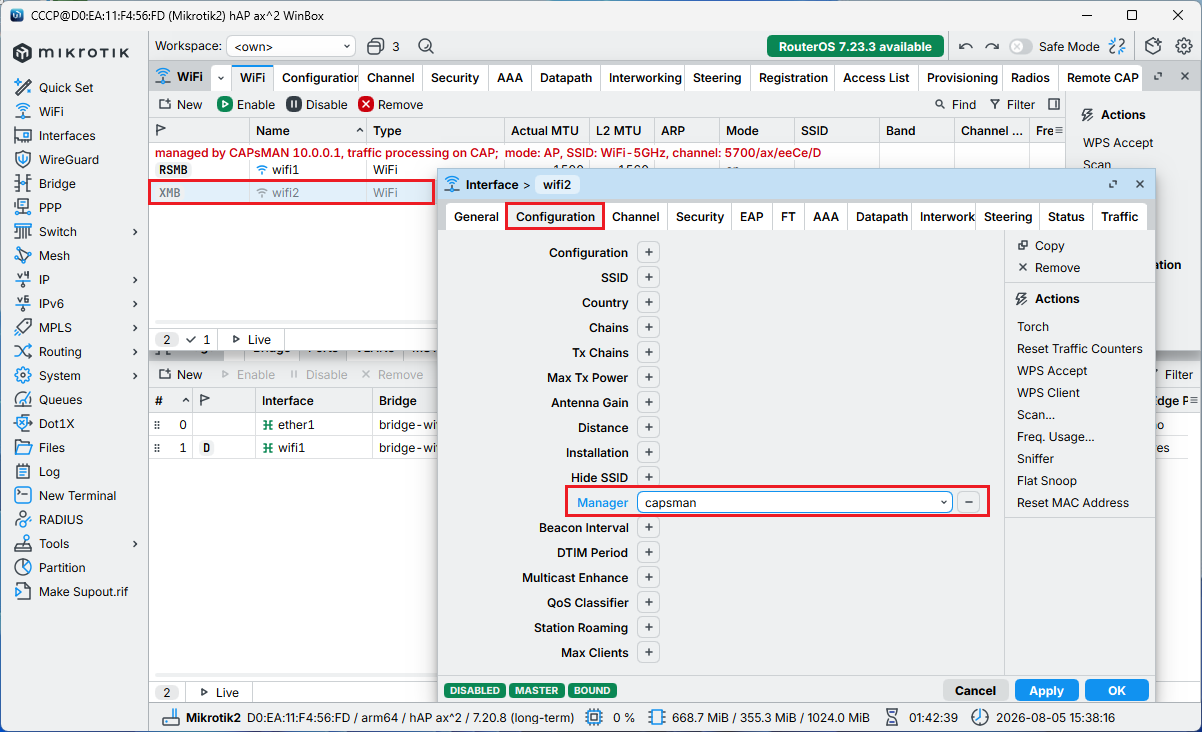The width and height of the screenshot is (1202, 732).
Task: Expand the Country field with plus
Action: (648, 302)
